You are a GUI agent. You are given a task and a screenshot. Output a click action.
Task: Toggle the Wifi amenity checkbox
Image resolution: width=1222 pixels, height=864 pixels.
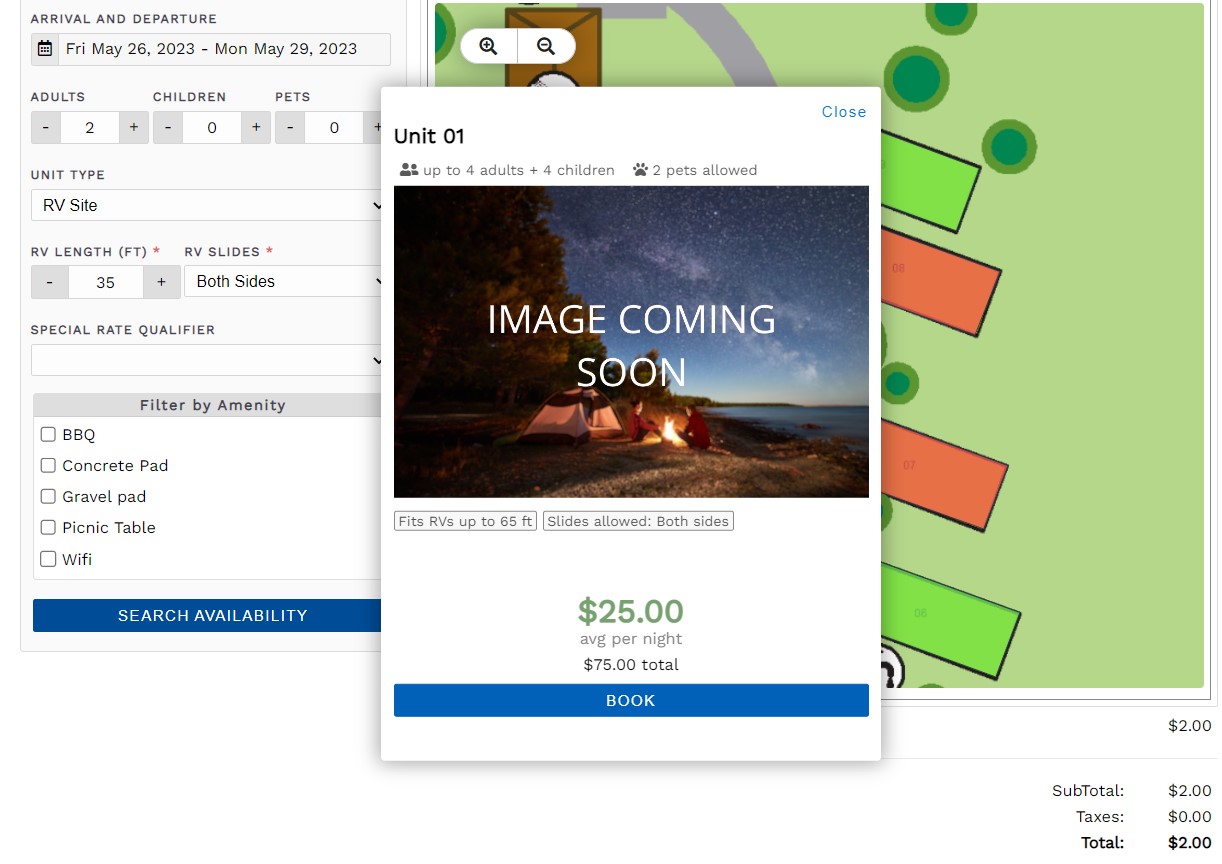coord(48,560)
